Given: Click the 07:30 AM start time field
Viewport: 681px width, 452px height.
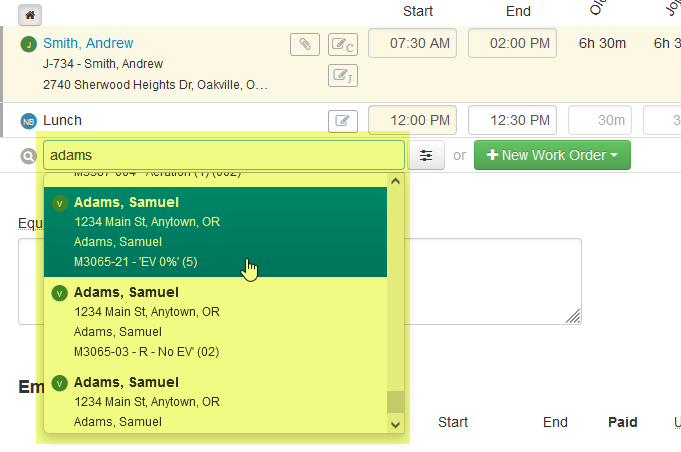Looking at the screenshot, I should 413,44.
